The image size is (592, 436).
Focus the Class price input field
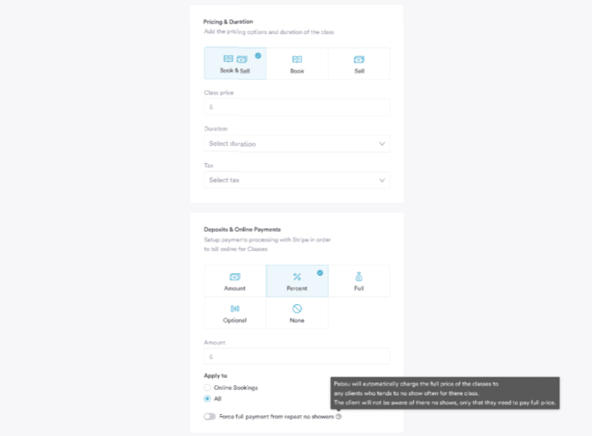click(297, 107)
